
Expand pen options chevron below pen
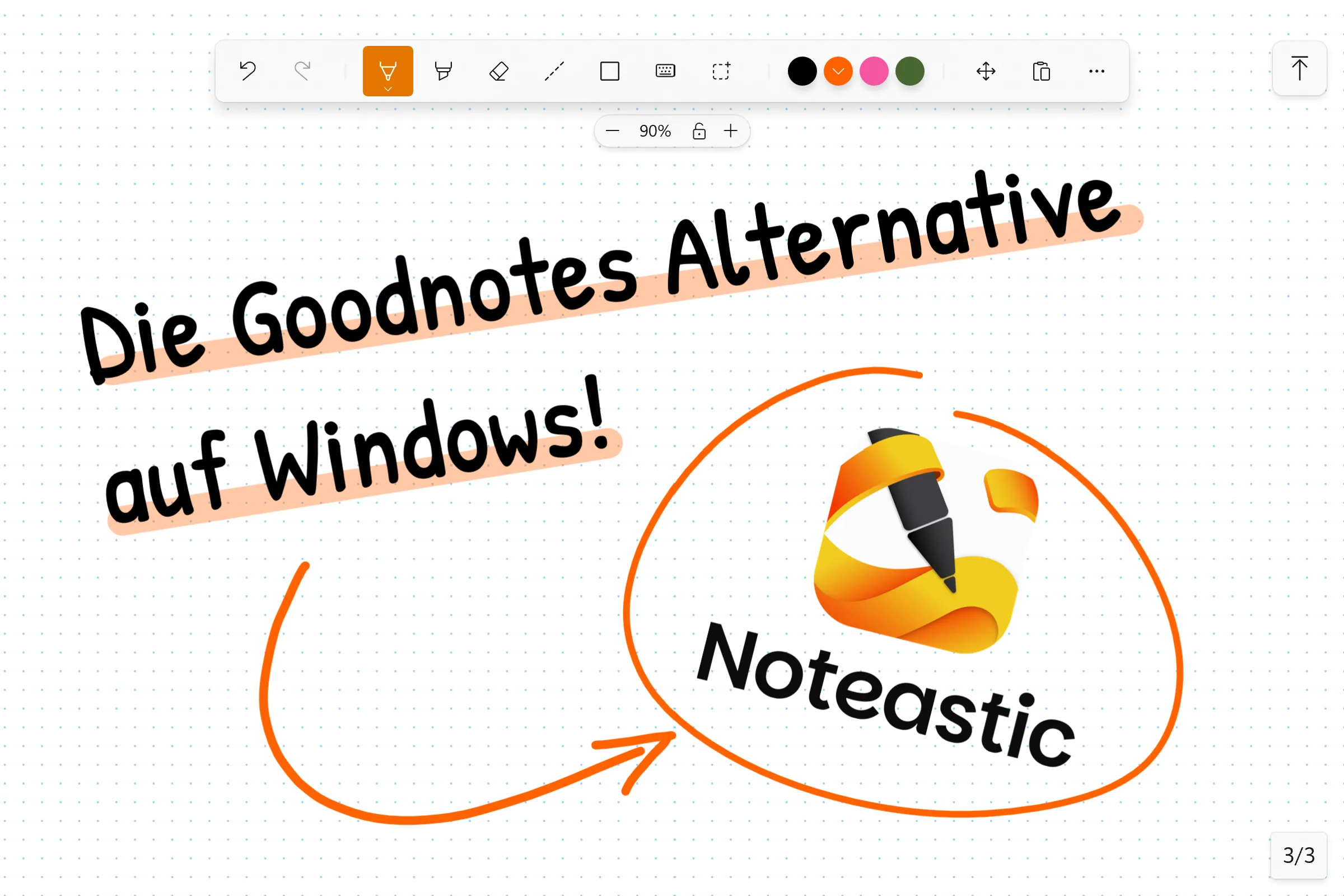388,90
